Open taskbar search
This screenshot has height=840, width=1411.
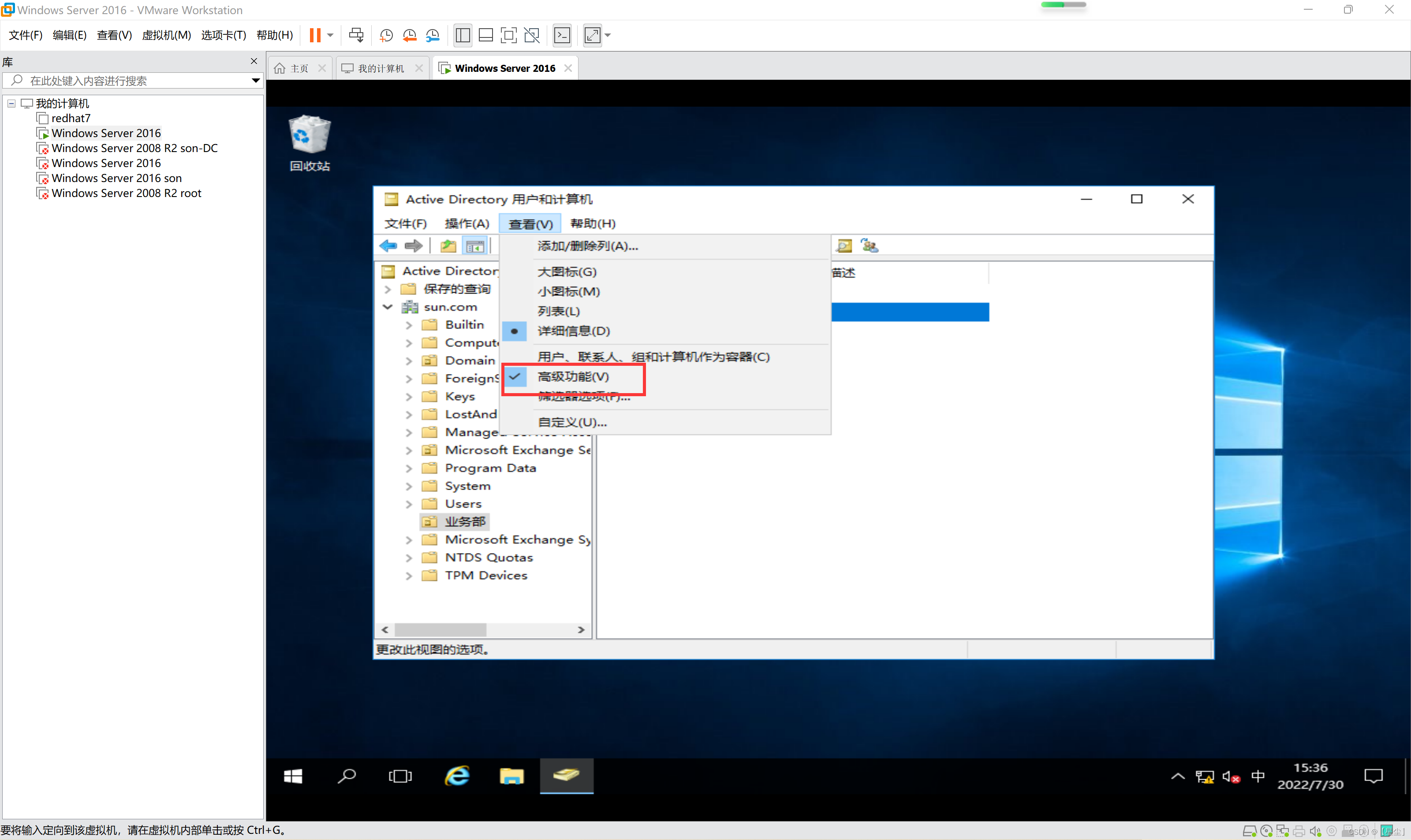[x=347, y=776]
